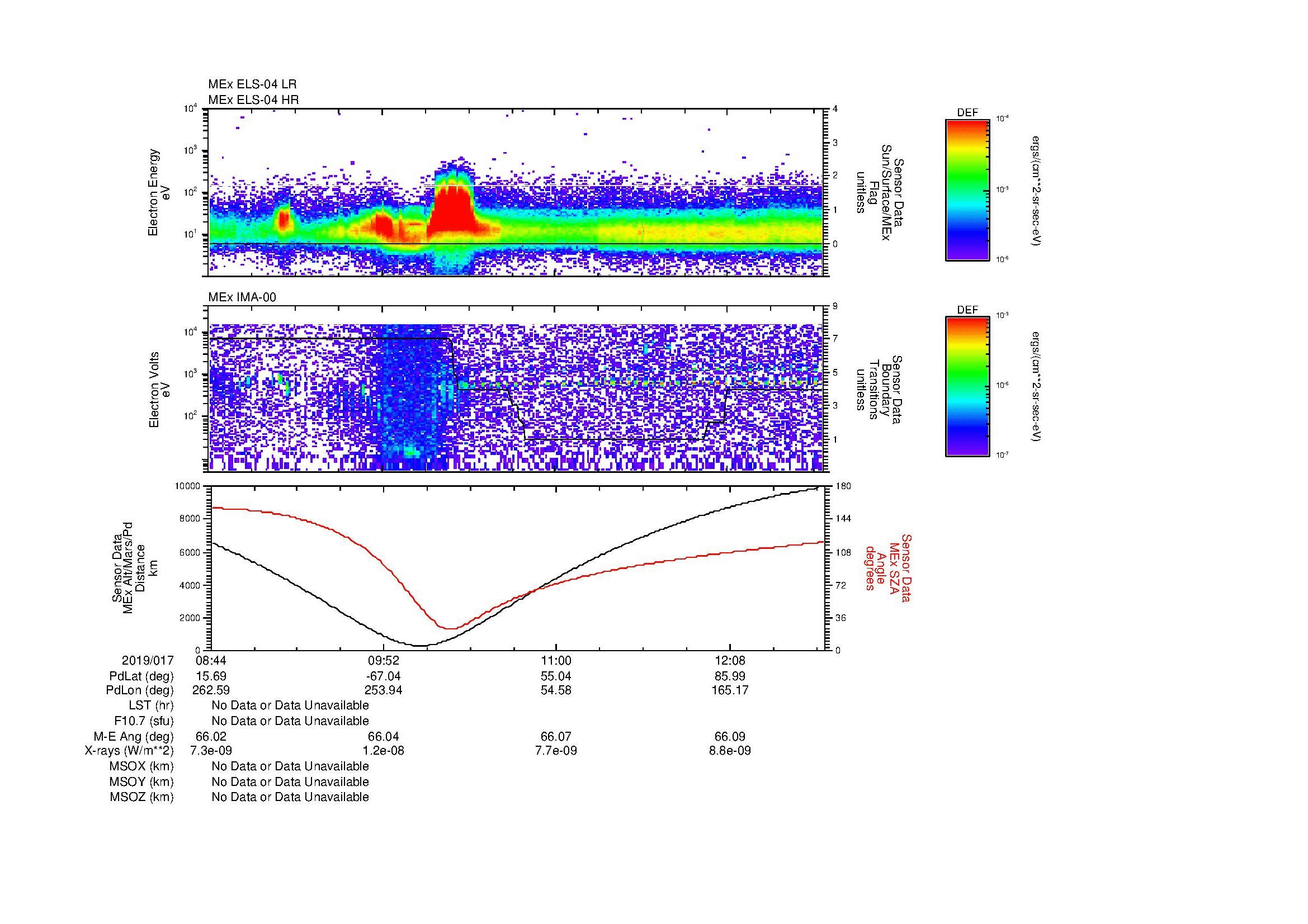Click the 'MEx Alt/Mars/Pd Distance km' axis label
This screenshot has height=924, width=1308.
(134, 567)
